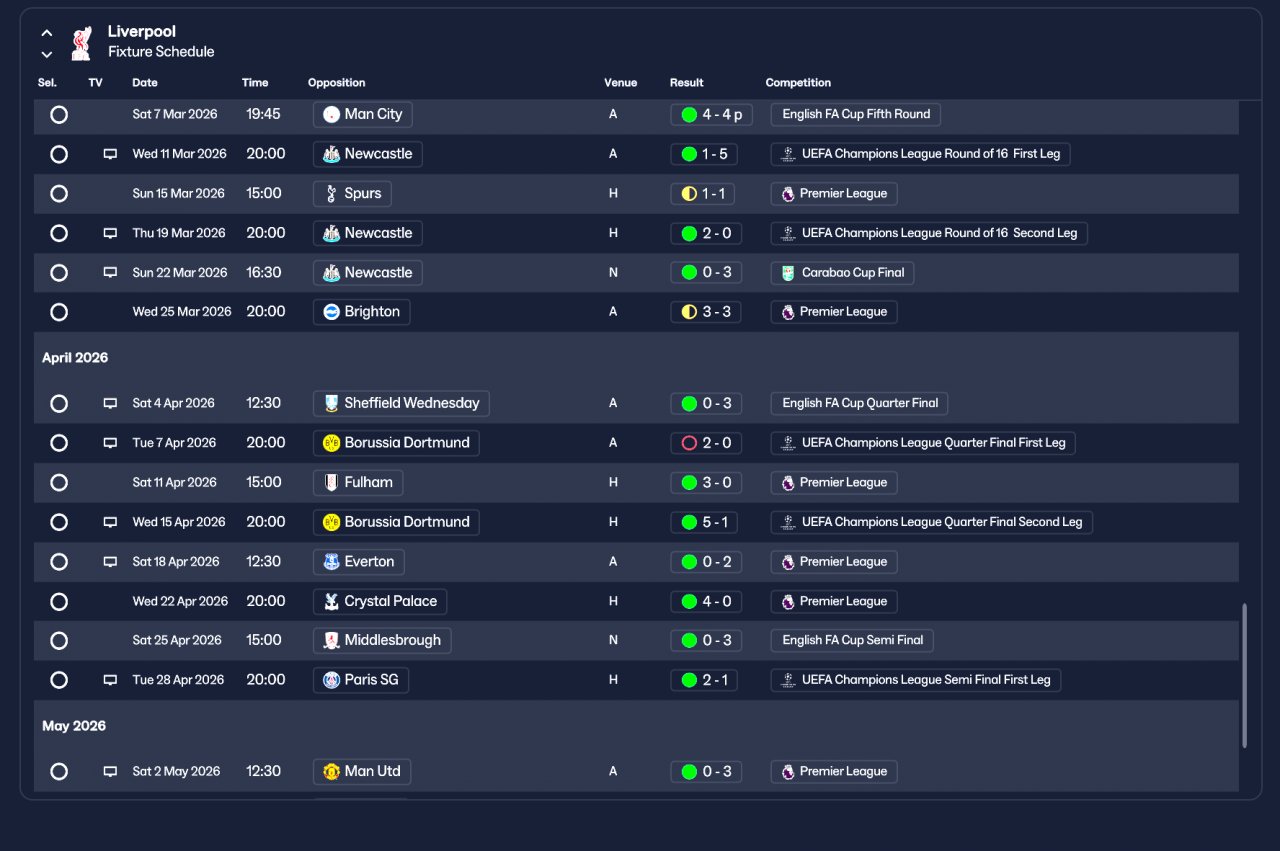Open Brighton opposition button
The image size is (1280, 851).
[x=361, y=312]
